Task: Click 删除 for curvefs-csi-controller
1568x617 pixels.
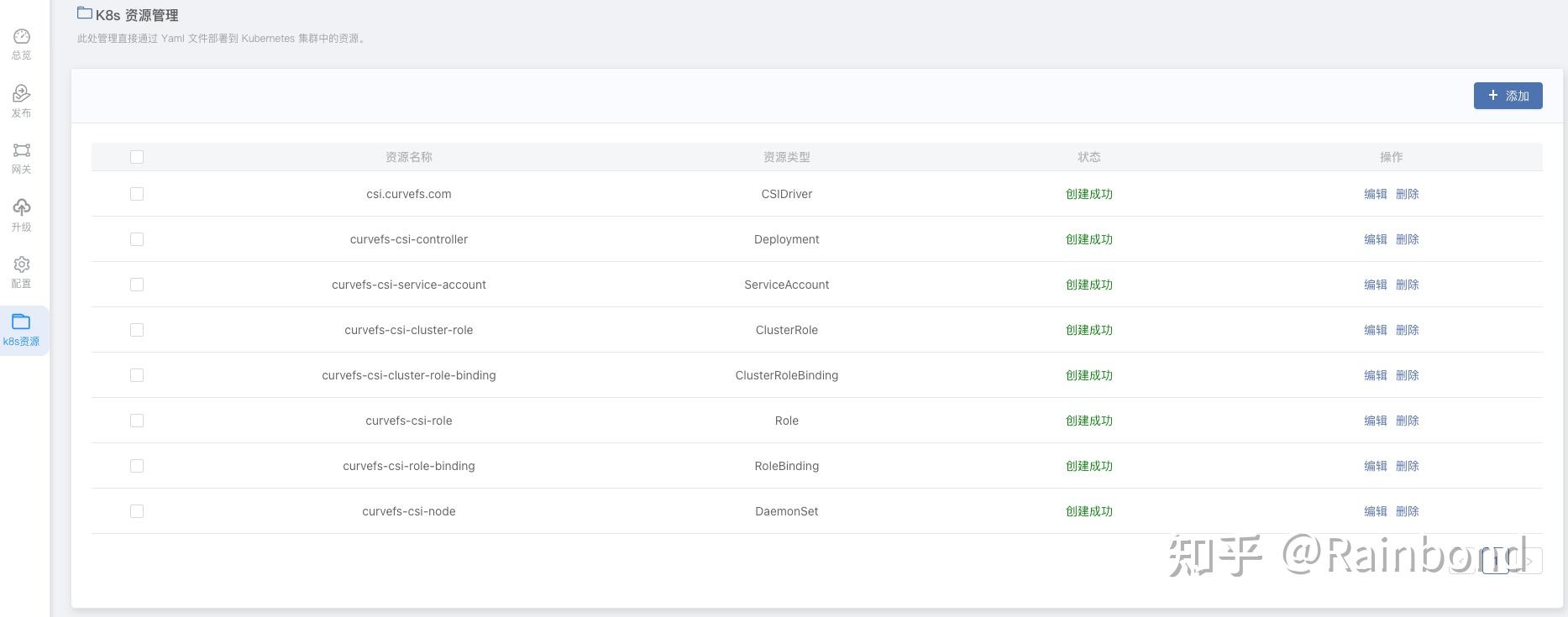Action: [x=1407, y=239]
